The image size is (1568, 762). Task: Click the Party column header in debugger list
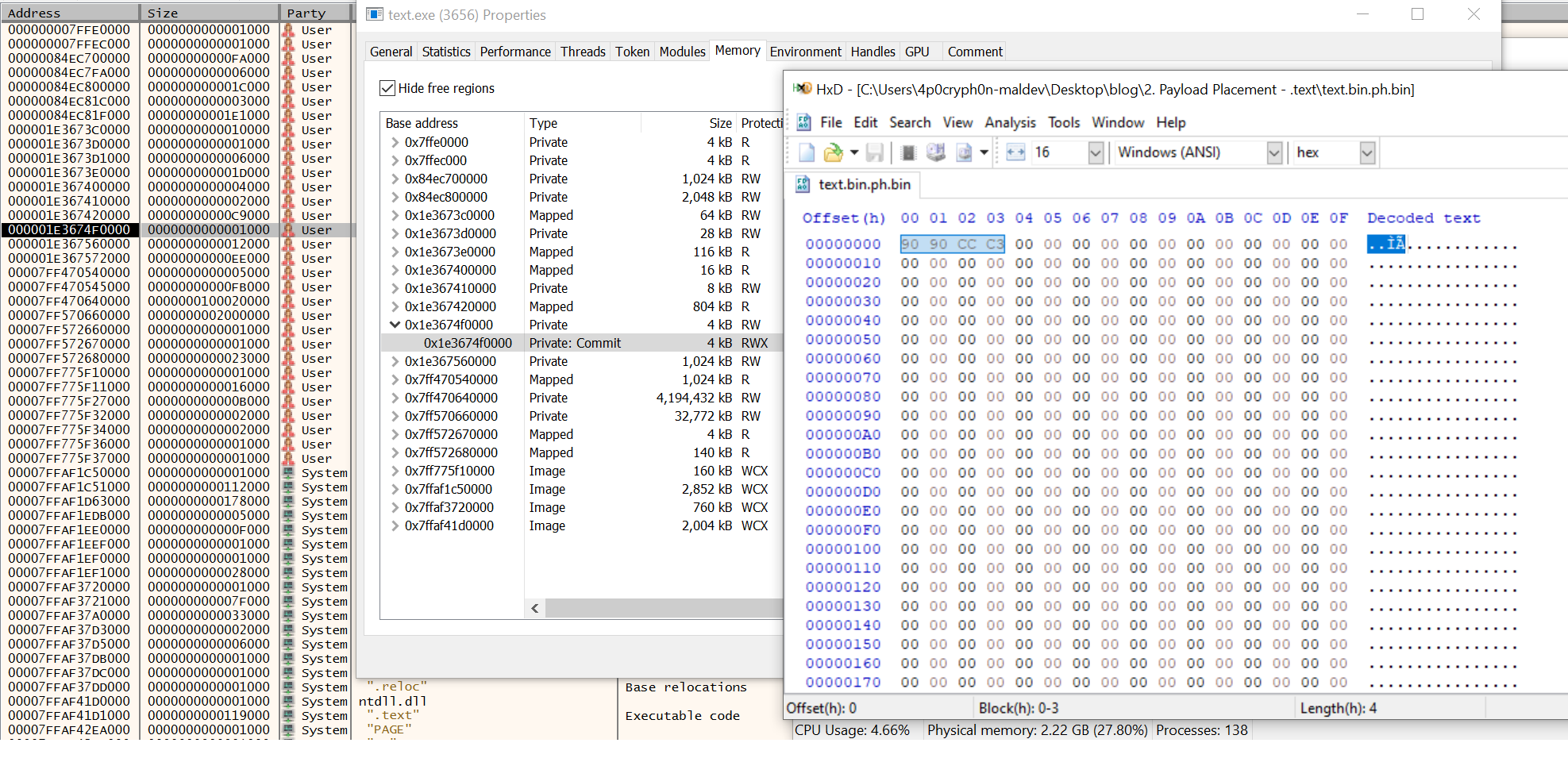314,13
